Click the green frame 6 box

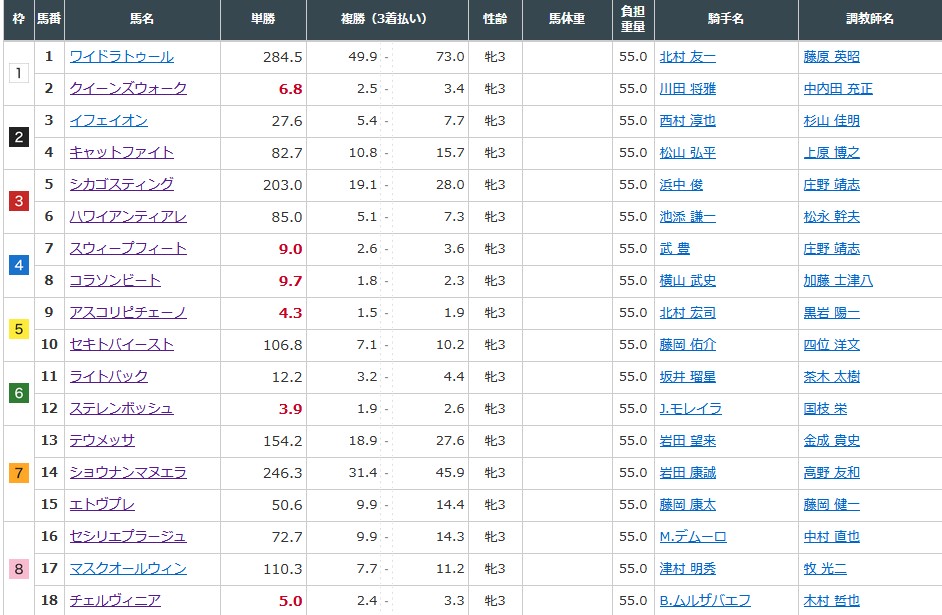click(18, 393)
